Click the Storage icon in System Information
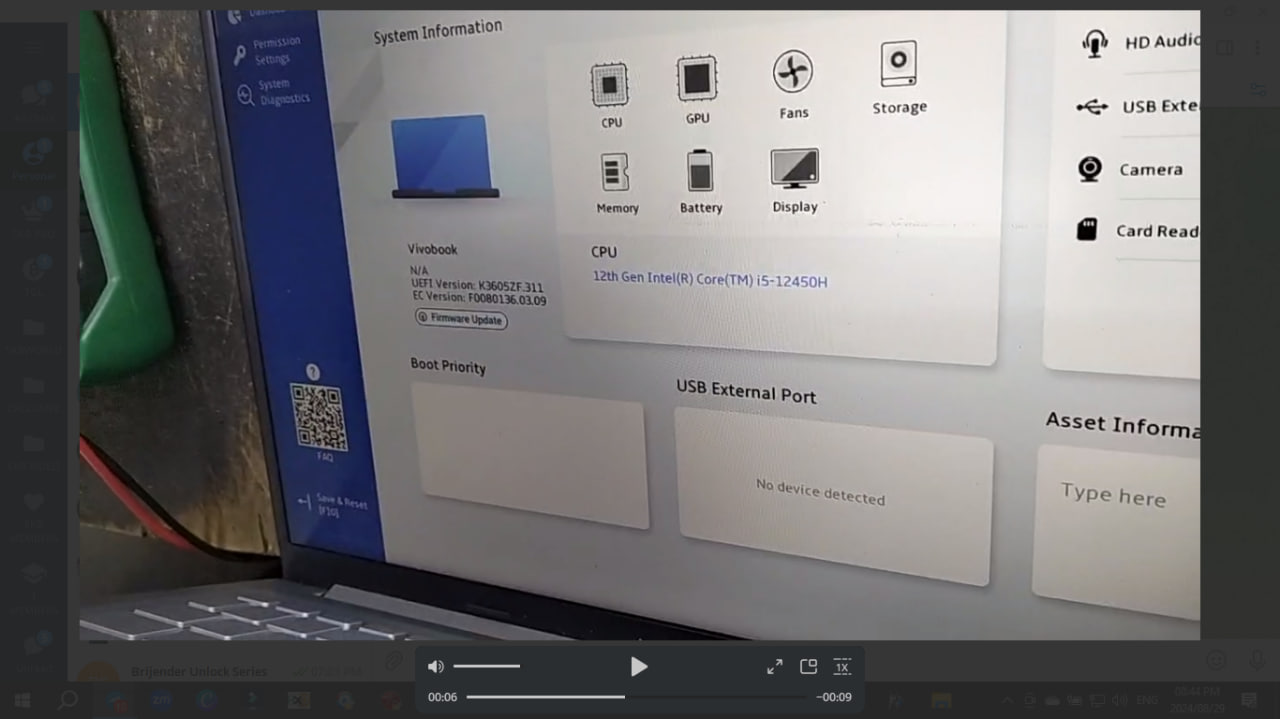This screenshot has height=719, width=1280. 898,64
